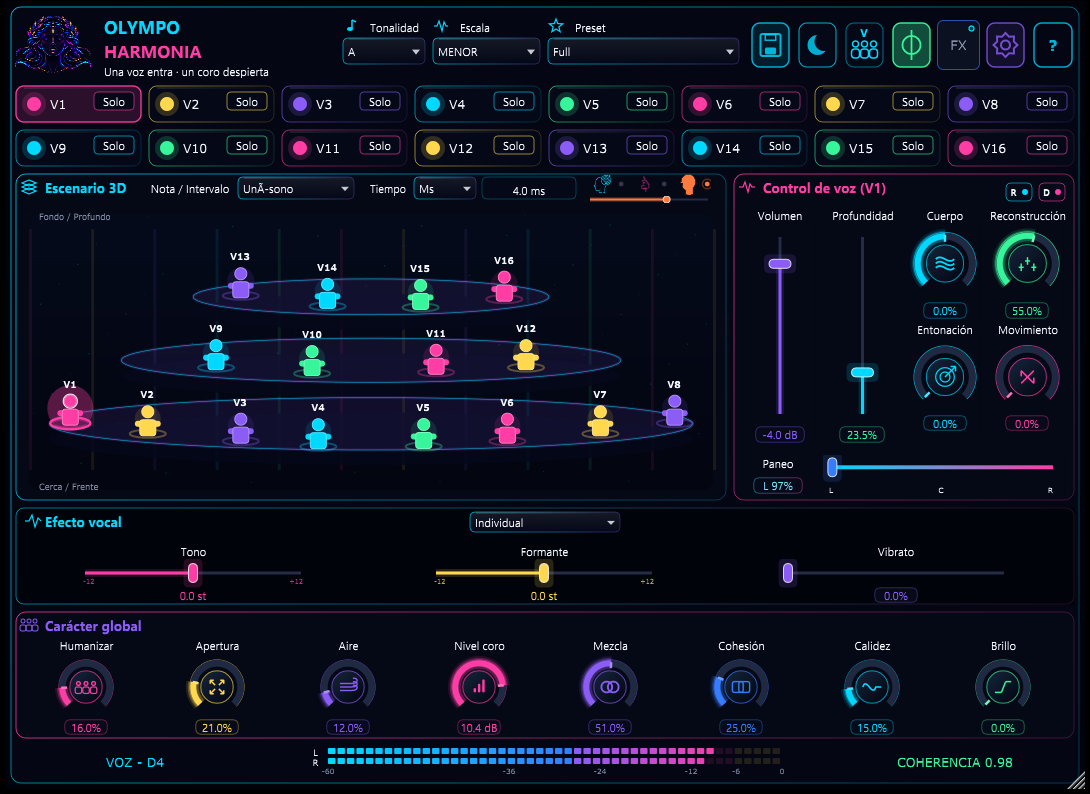Select V12 yellow singer figure on stage
The height and width of the screenshot is (794, 1090).
(526, 355)
